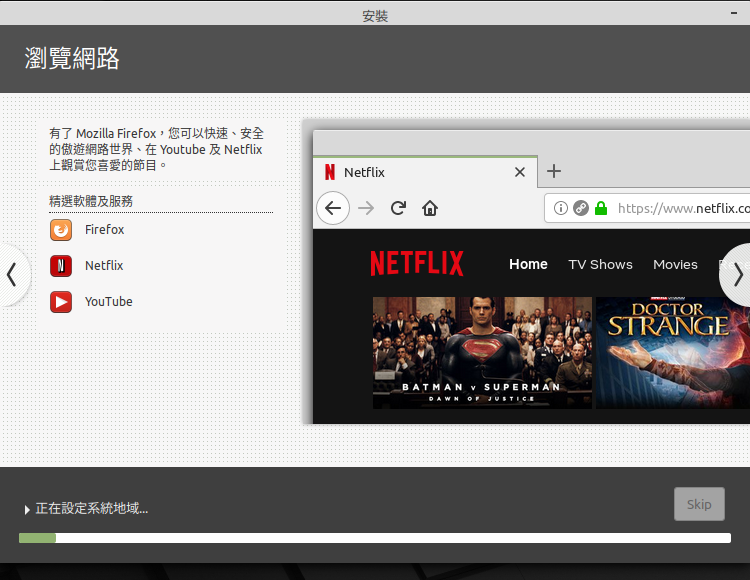Click the permissions link icon in address bar
The height and width of the screenshot is (580, 750).
(581, 208)
